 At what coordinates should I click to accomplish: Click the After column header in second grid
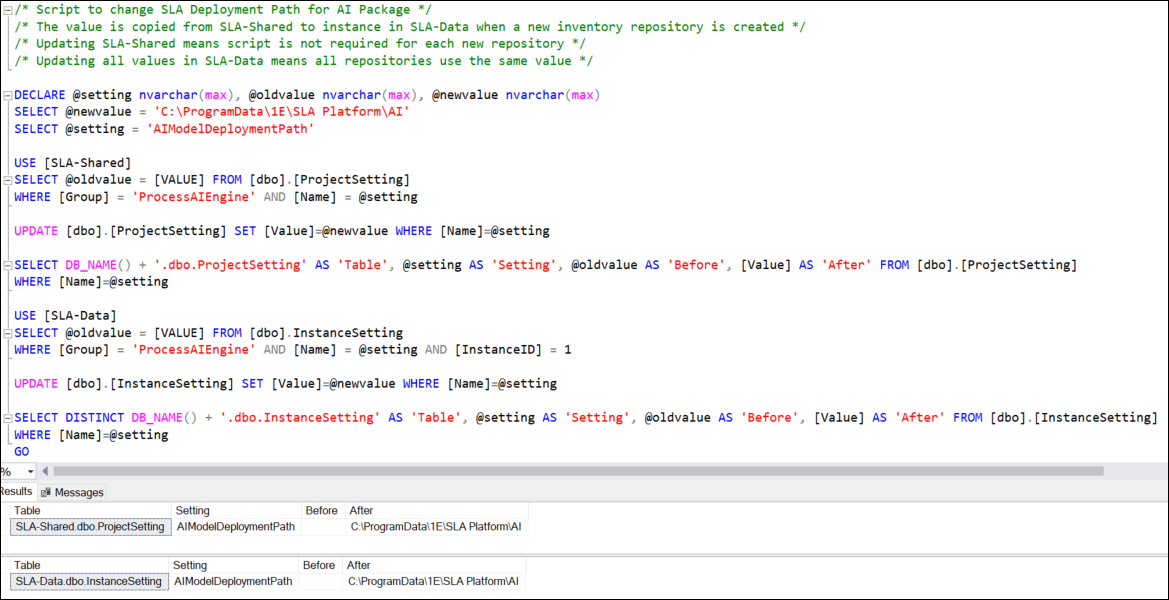point(359,565)
